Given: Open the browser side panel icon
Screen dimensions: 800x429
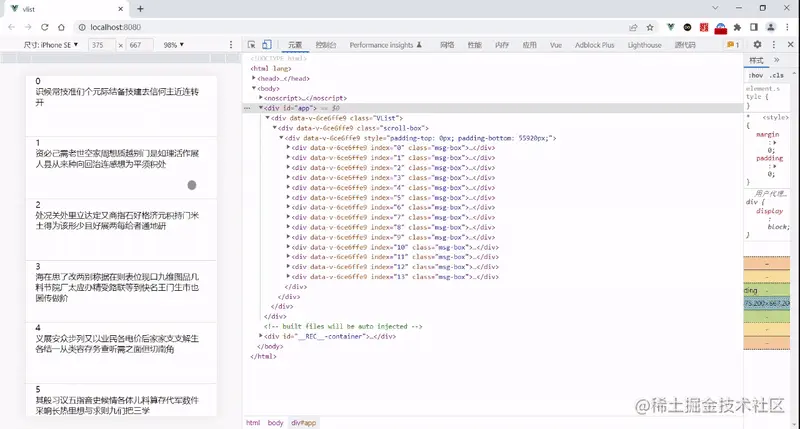Looking at the screenshot, I should tap(754, 27).
